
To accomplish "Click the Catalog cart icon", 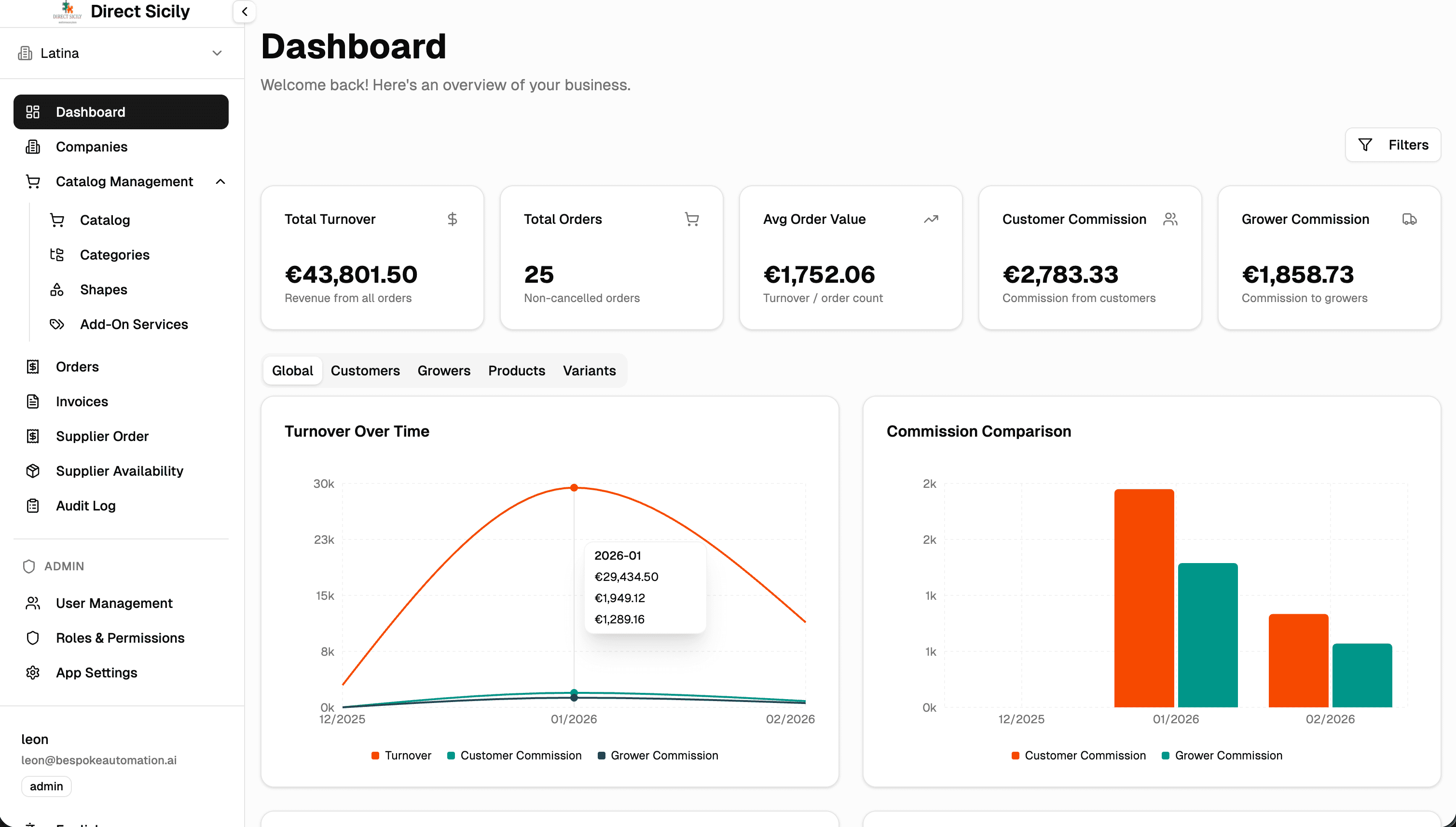I will coord(57,220).
